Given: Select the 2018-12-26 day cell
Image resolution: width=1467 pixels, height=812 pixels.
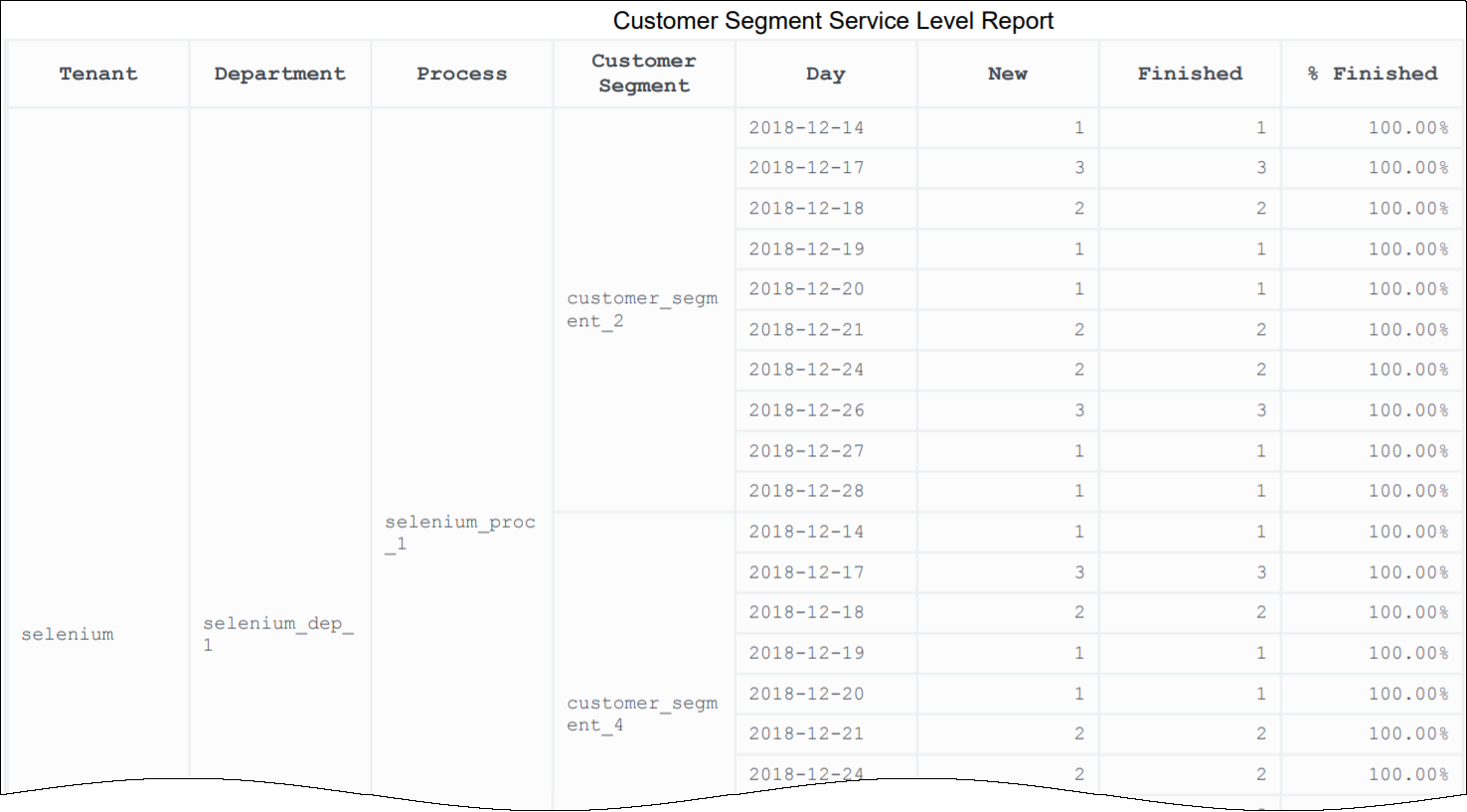Looking at the screenshot, I should [806, 410].
